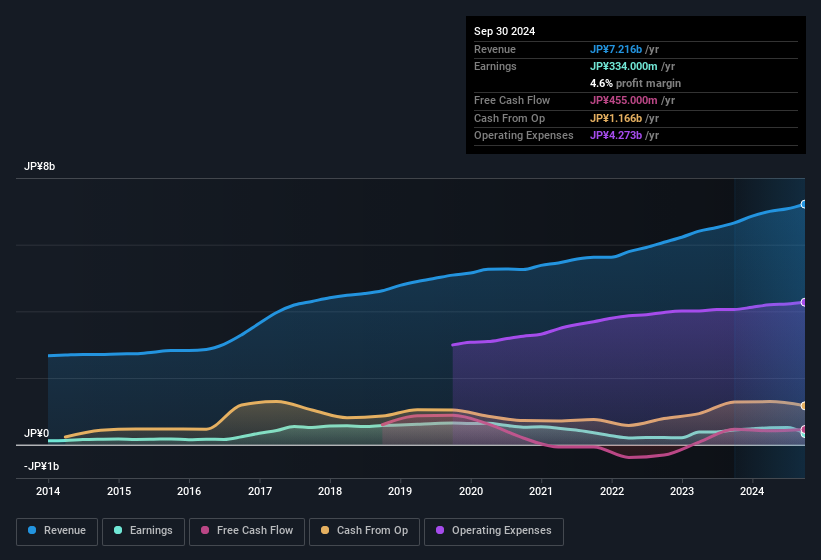
Task: Toggle Earnings series in legend
Action: click(x=143, y=531)
